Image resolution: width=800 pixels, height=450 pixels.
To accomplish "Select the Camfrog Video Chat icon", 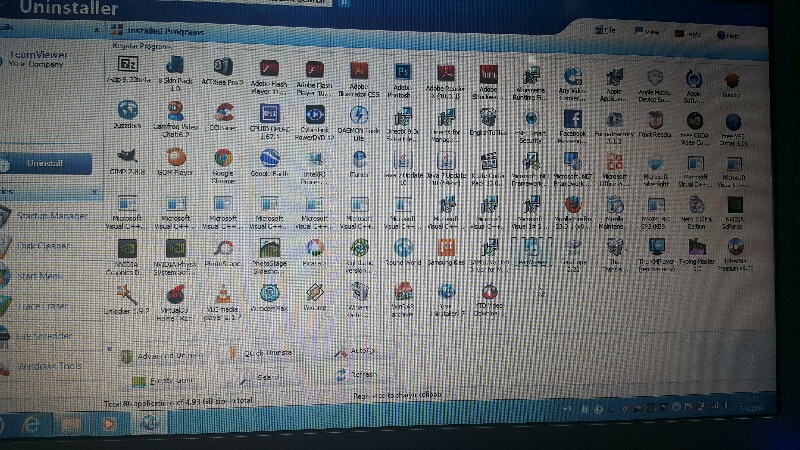I will [176, 111].
